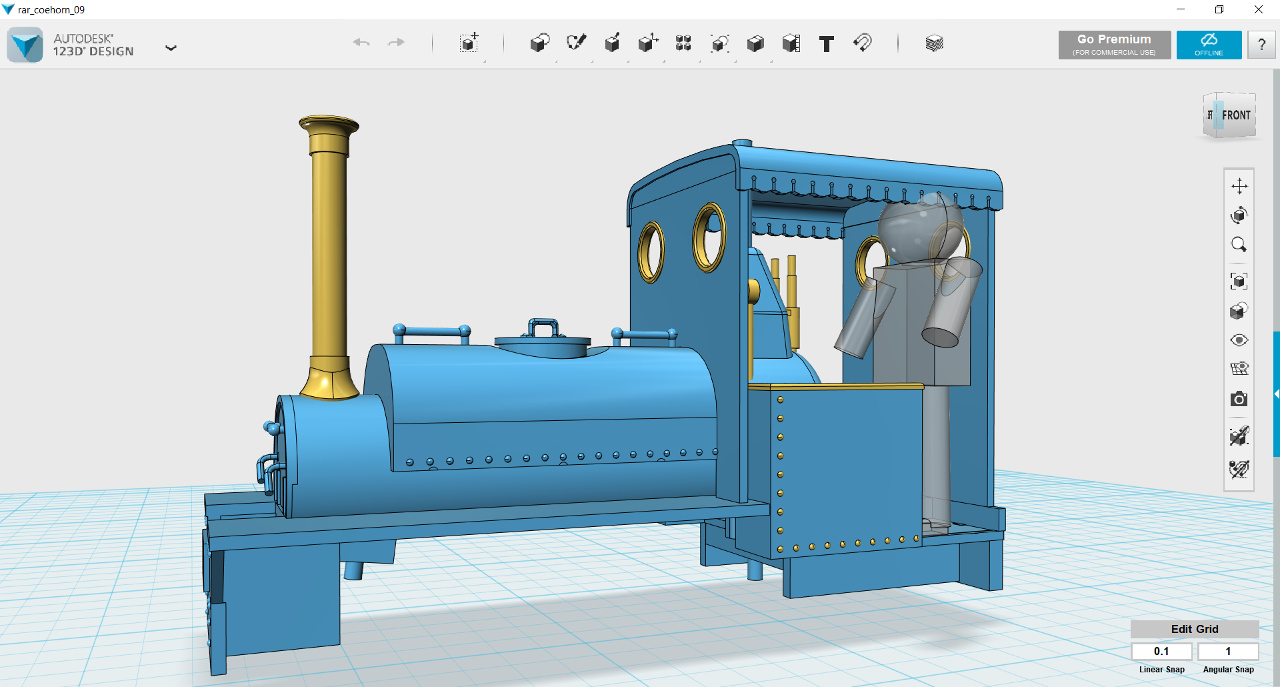This screenshot has width=1280, height=687.
Task: Open the Material editor
Action: (x=934, y=43)
